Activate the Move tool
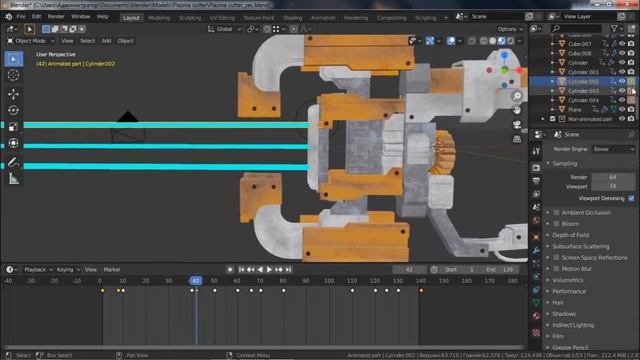 click(13, 94)
